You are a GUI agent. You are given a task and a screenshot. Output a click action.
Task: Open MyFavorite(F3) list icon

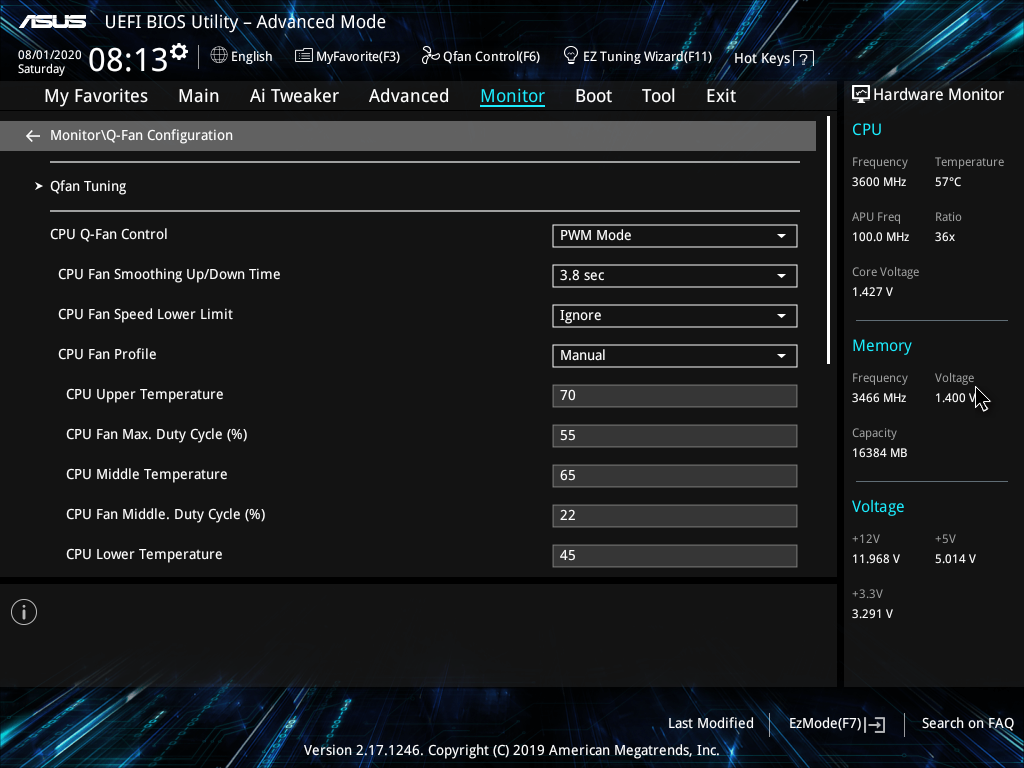304,56
